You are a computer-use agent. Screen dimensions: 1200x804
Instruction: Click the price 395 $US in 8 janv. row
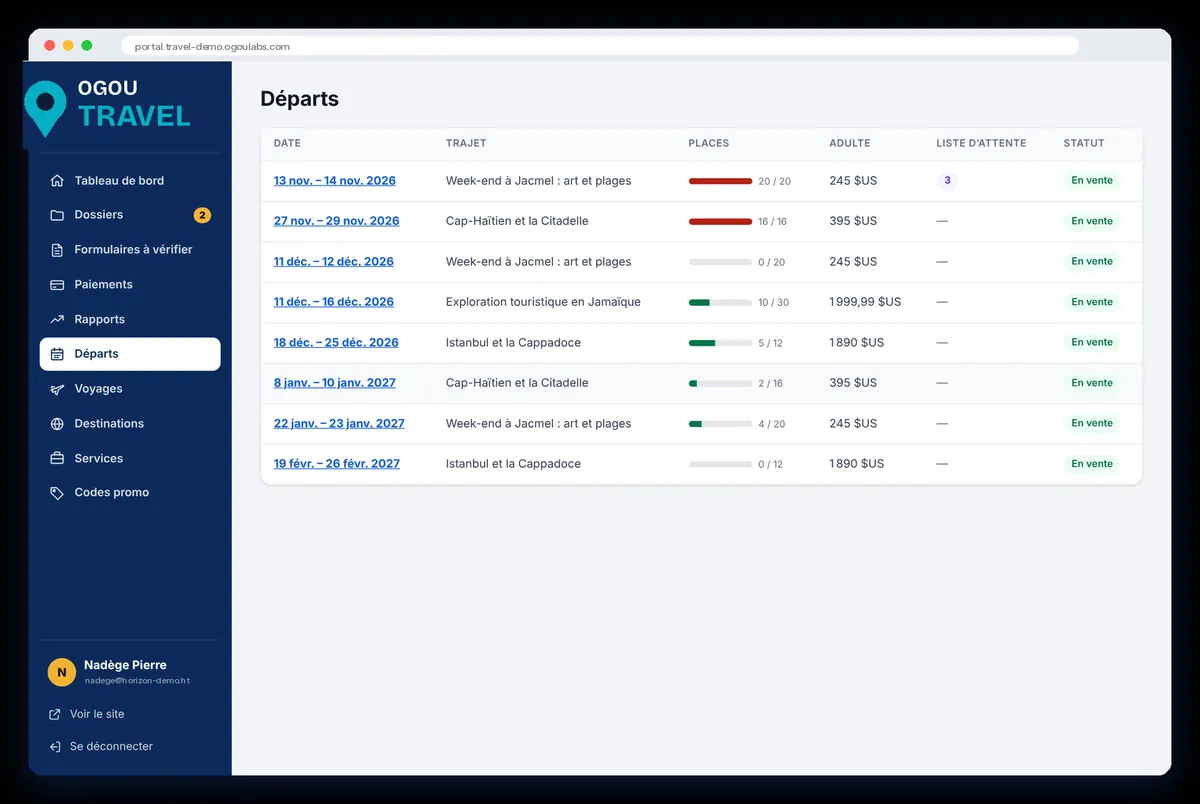pyautogui.click(x=853, y=383)
